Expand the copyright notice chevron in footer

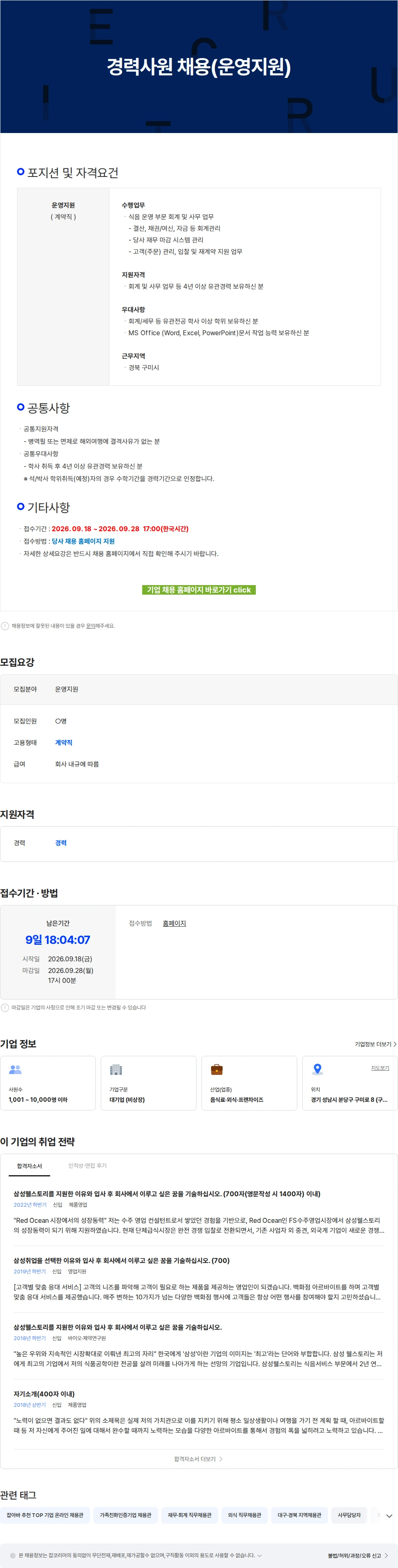click(260, 1555)
